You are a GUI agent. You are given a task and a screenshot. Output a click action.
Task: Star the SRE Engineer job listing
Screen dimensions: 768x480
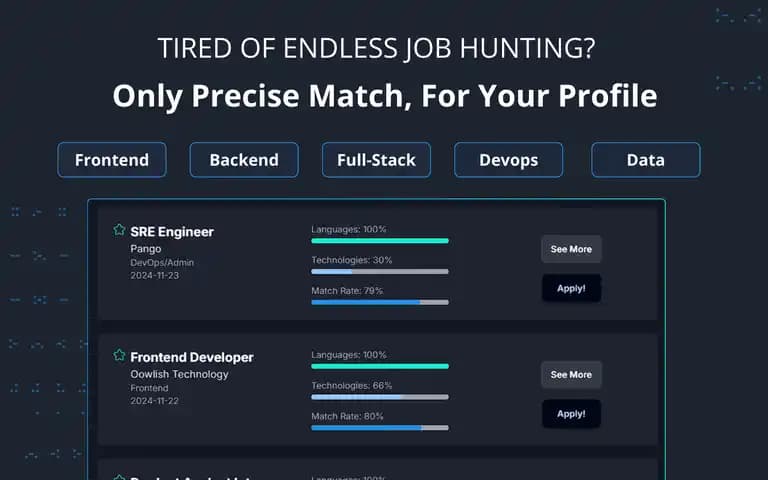pyautogui.click(x=119, y=230)
